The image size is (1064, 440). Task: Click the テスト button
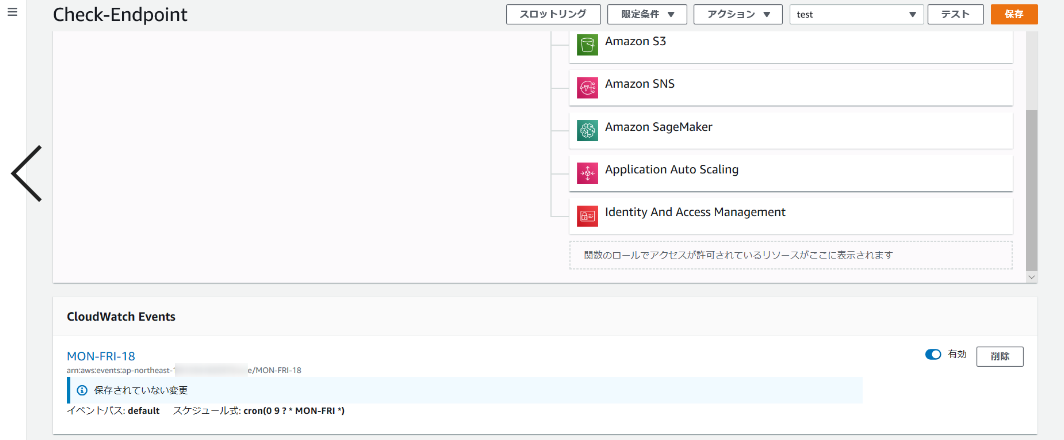[x=955, y=15]
